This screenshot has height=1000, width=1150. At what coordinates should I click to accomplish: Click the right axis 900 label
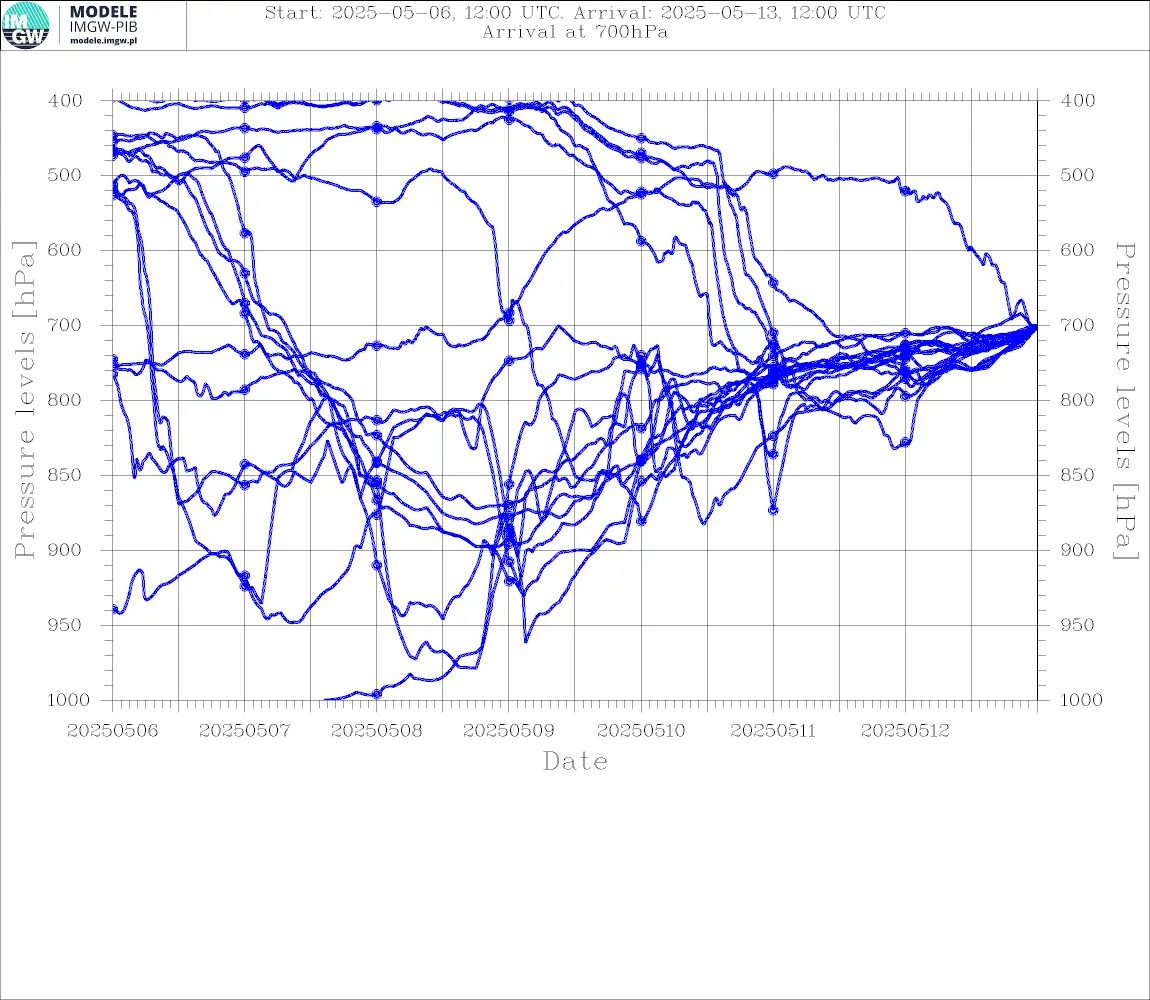tap(1077, 550)
